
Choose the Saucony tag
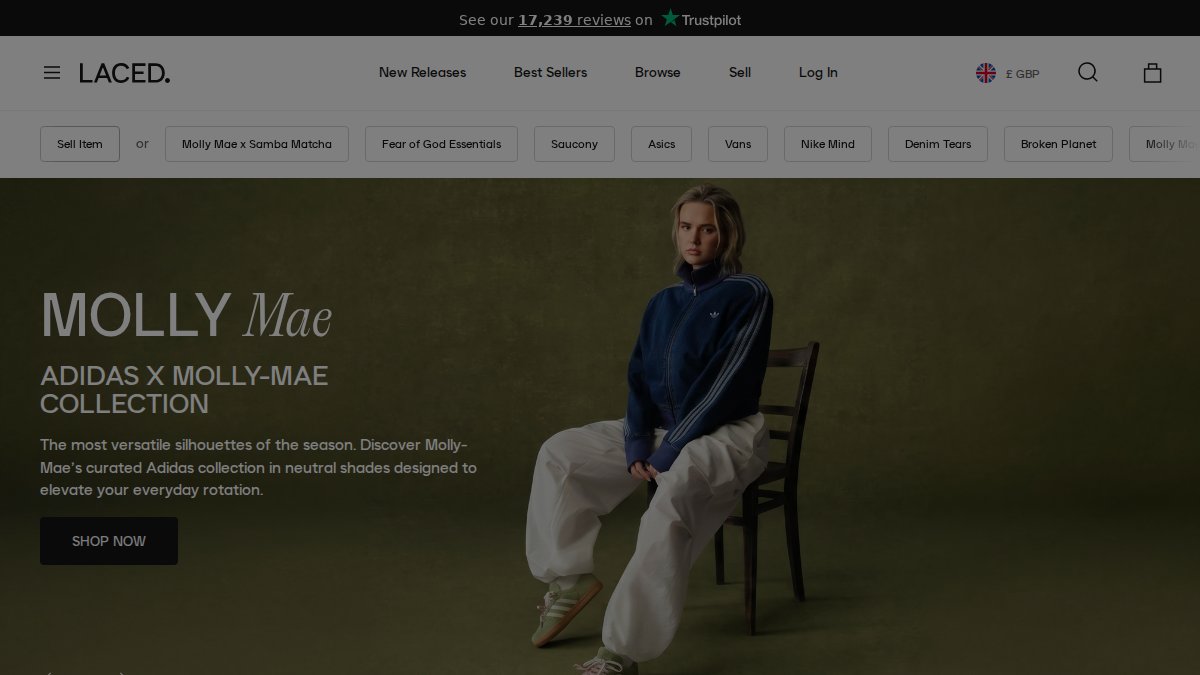coord(574,144)
